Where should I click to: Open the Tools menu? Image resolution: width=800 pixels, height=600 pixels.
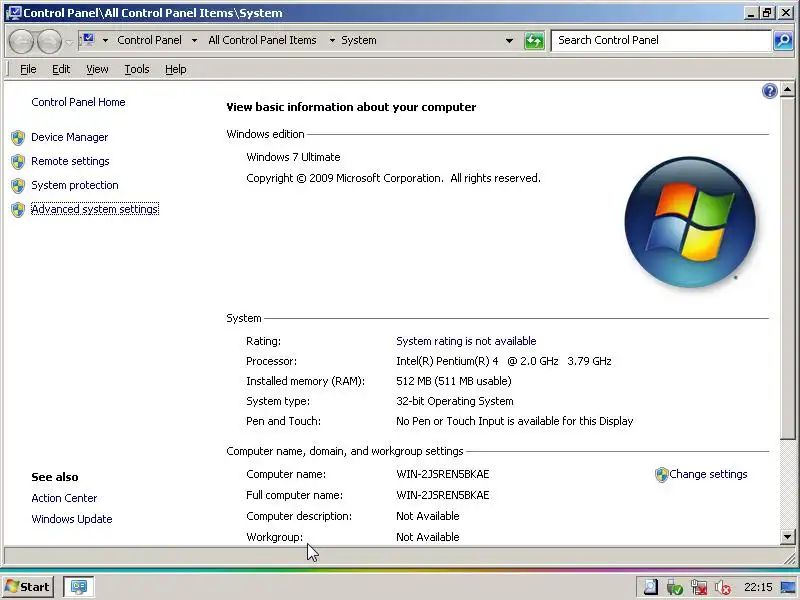click(137, 69)
